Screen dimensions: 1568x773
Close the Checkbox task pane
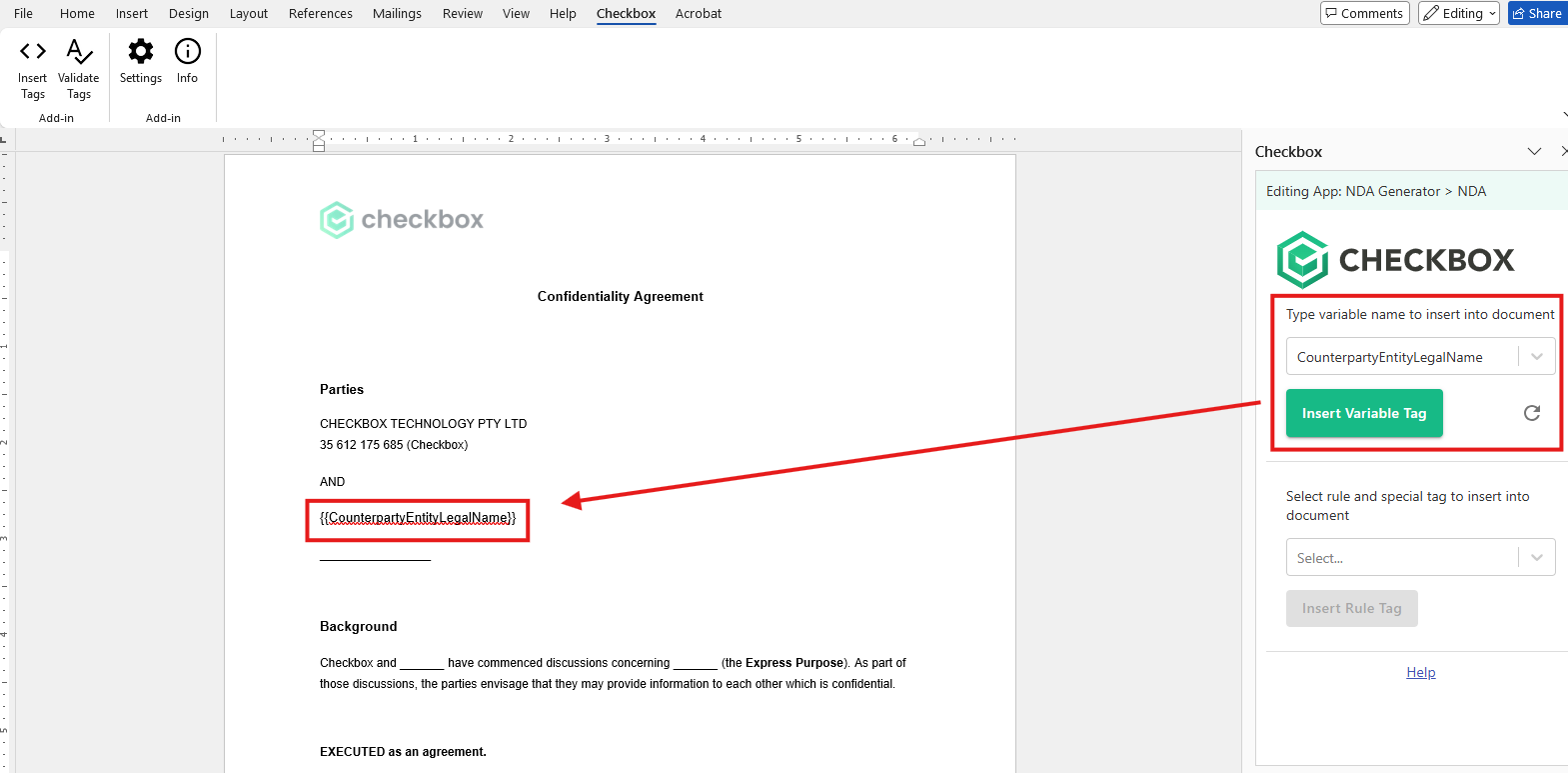point(1563,151)
